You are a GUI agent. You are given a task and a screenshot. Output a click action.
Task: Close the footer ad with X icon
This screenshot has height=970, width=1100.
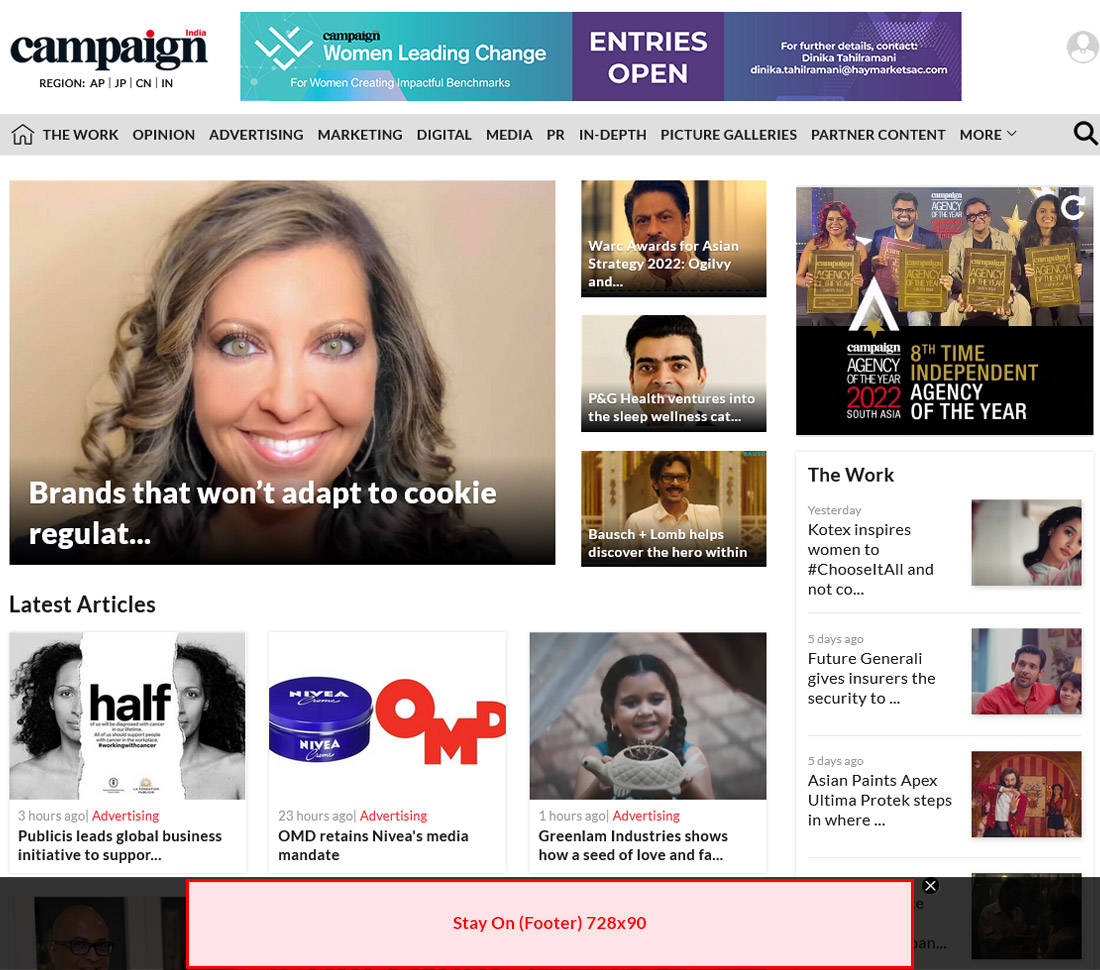(x=930, y=886)
